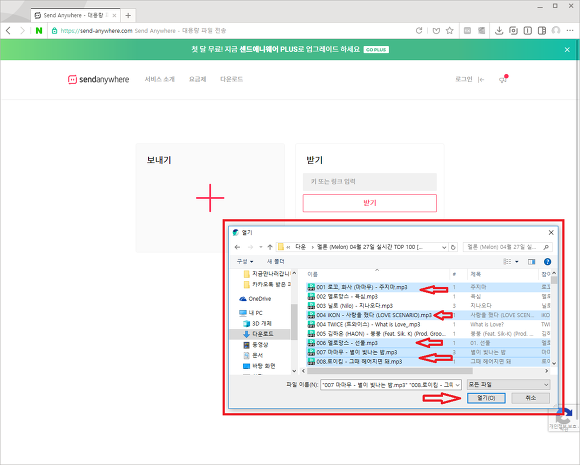Screen dimensions: 580x465
Task: Sort by the 제목 title column header
Action: (x=476, y=274)
